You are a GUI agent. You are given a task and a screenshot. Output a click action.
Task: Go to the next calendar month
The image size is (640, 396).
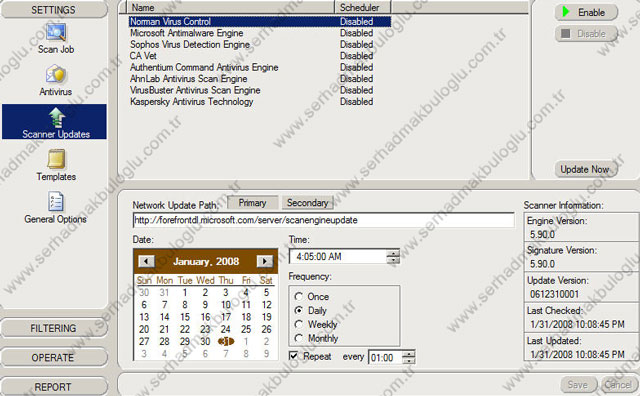(264, 261)
